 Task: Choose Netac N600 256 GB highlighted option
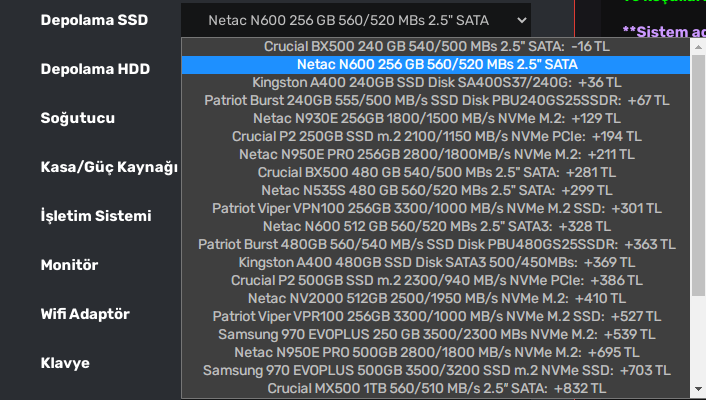(x=437, y=64)
